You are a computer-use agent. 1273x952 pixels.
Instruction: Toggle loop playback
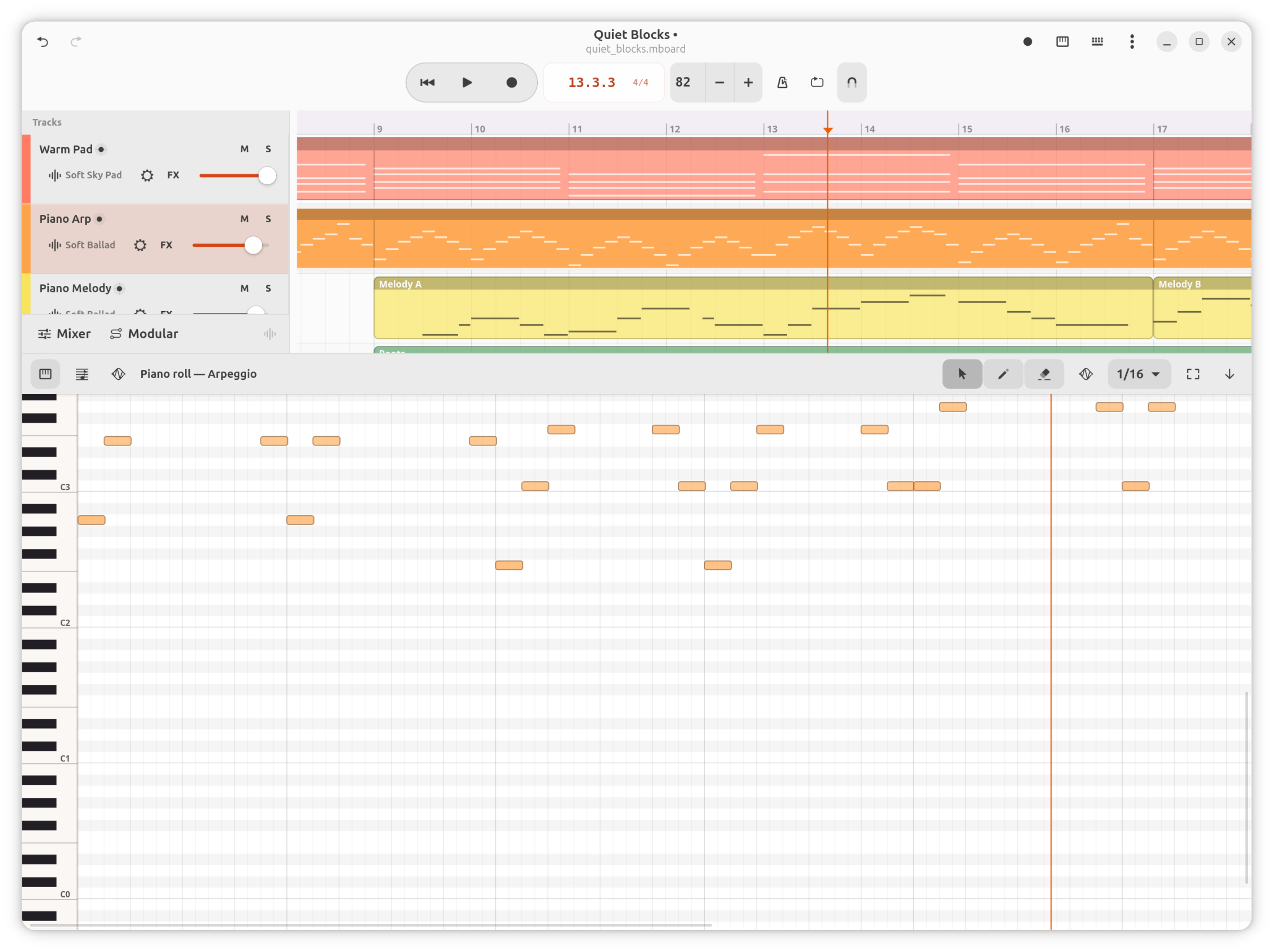pyautogui.click(x=817, y=82)
